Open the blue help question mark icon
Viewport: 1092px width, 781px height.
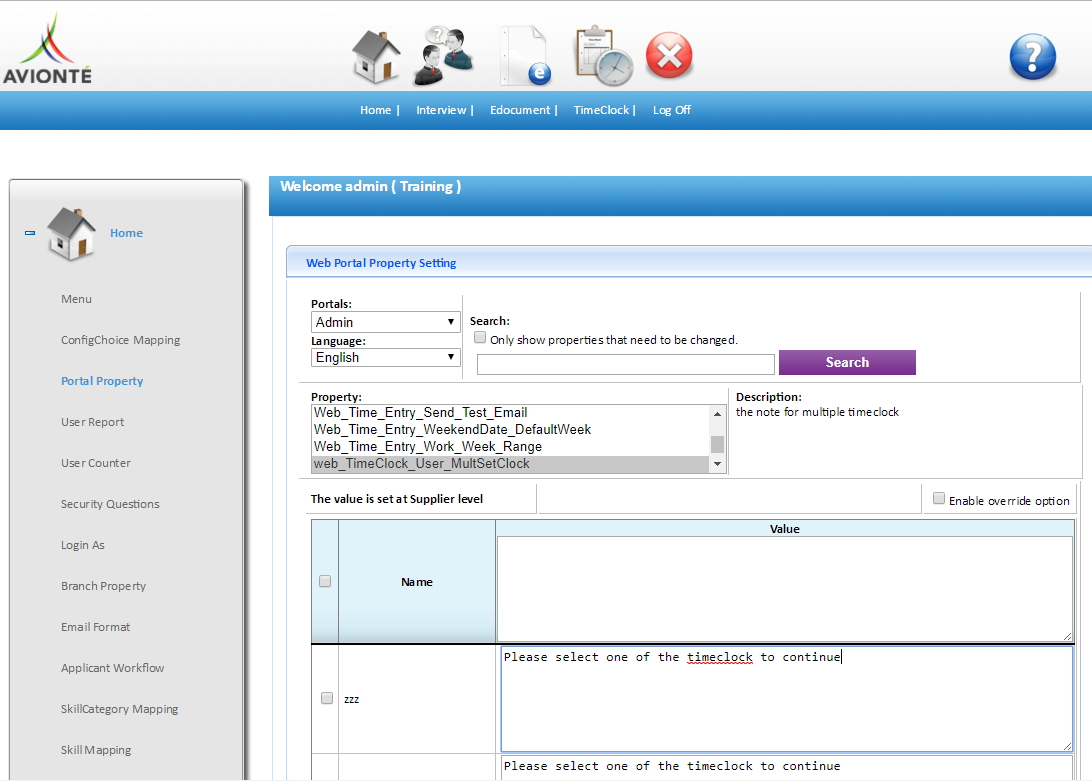[1033, 56]
